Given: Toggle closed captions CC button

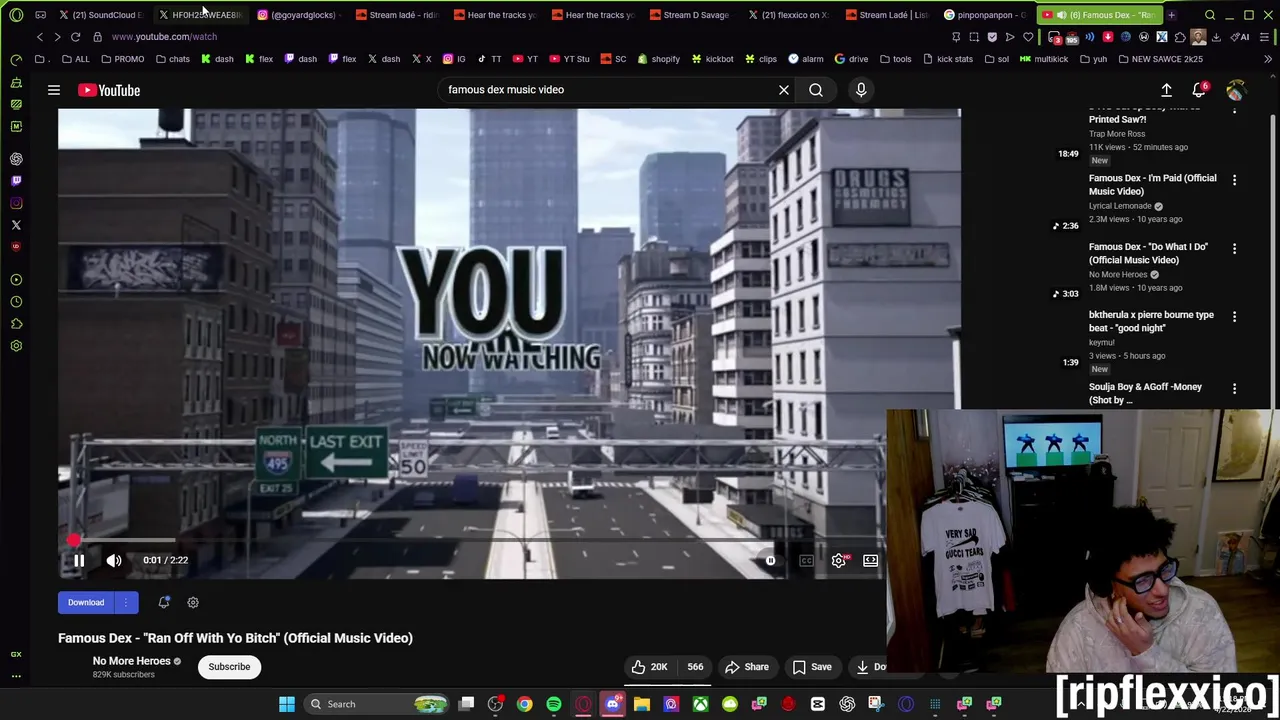Looking at the screenshot, I should (806, 561).
